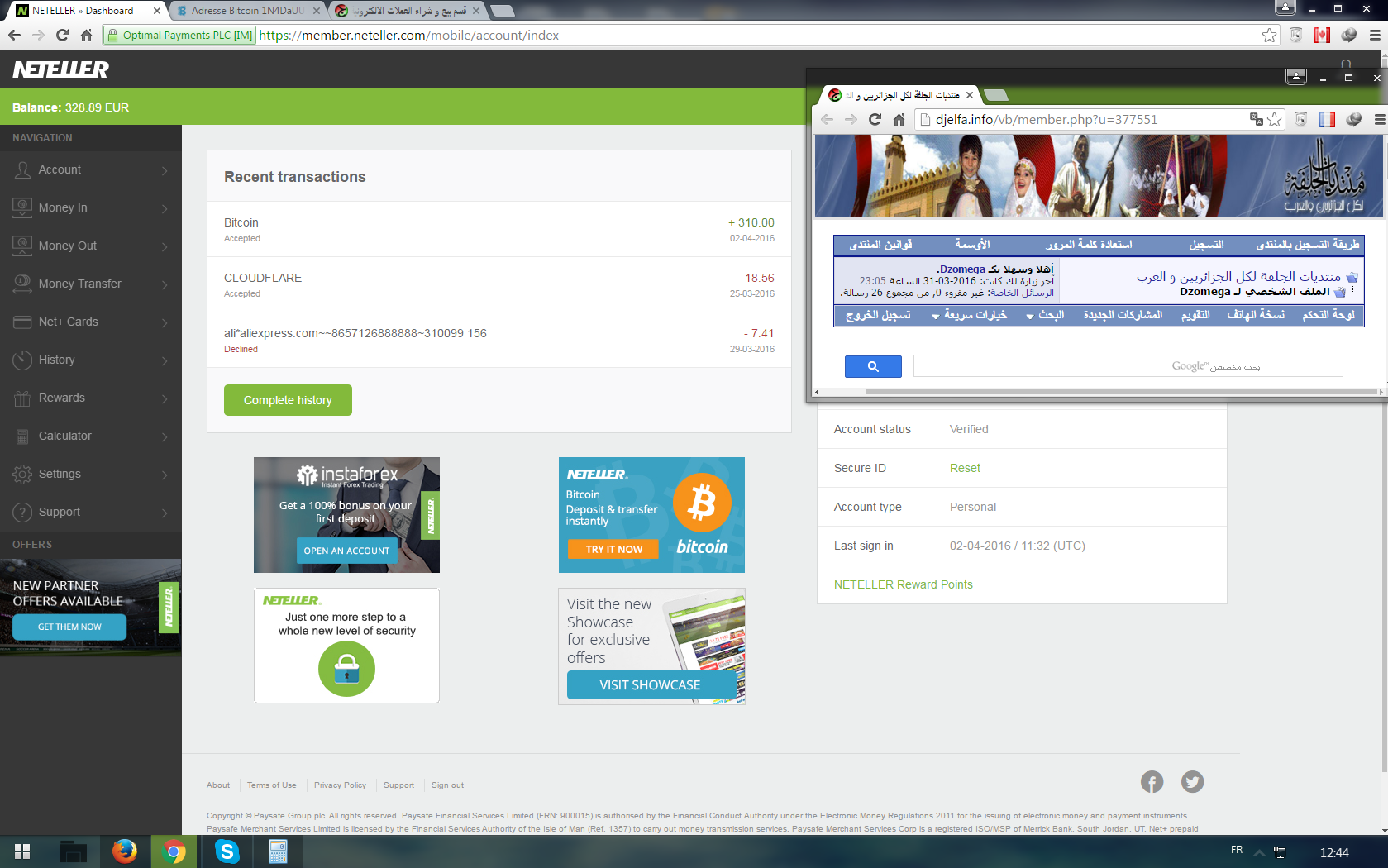Click the aliexpress declined transaction row
This screenshot has width=1388, height=868.
click(499, 340)
